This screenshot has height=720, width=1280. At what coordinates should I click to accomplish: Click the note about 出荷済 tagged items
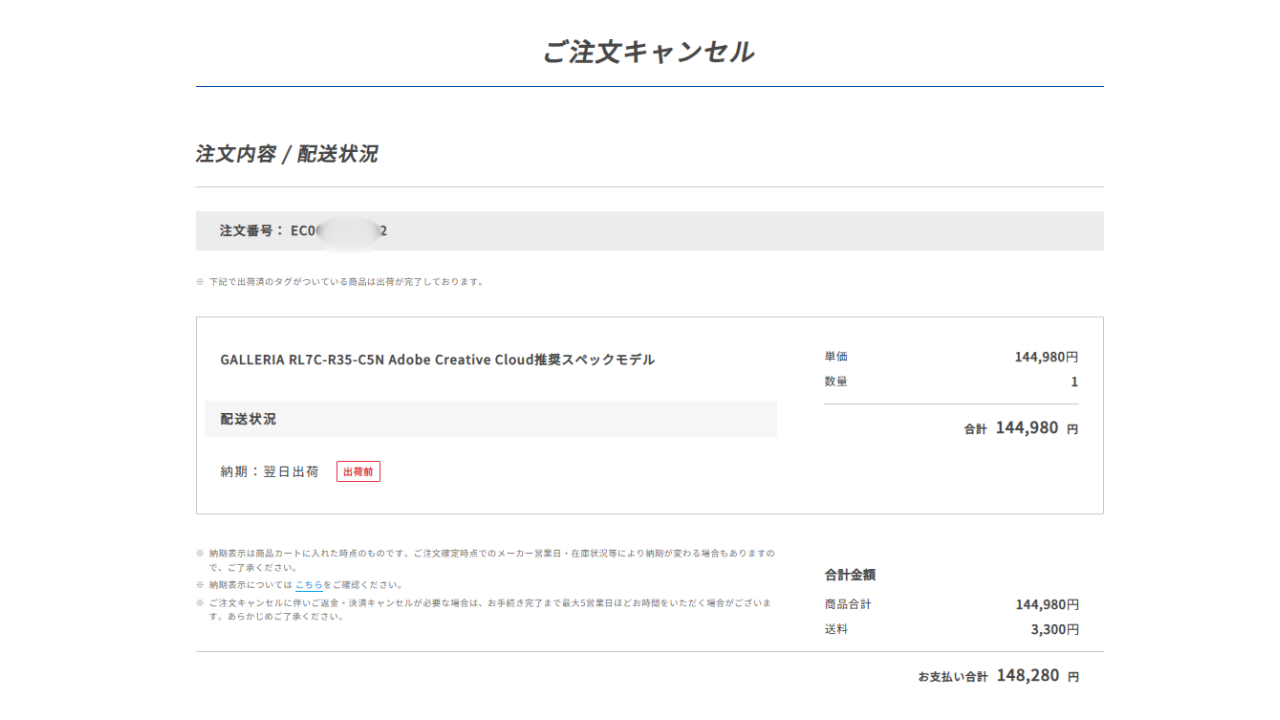click(x=346, y=282)
